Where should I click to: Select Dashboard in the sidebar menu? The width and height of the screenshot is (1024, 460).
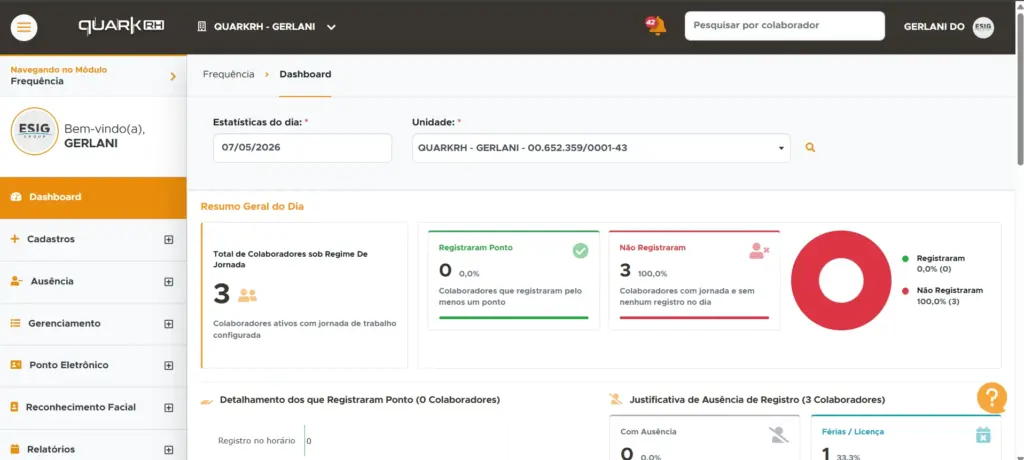pyautogui.click(x=93, y=197)
